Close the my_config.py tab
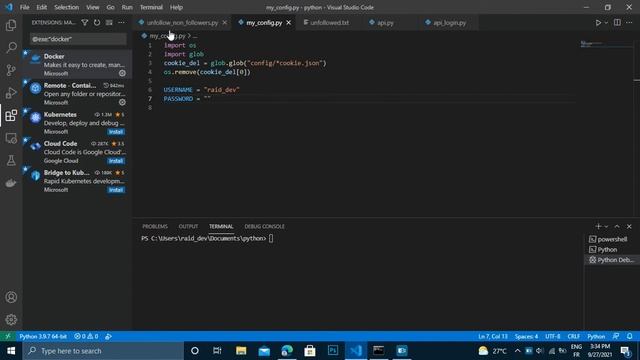The height and width of the screenshot is (360, 640). (x=289, y=22)
